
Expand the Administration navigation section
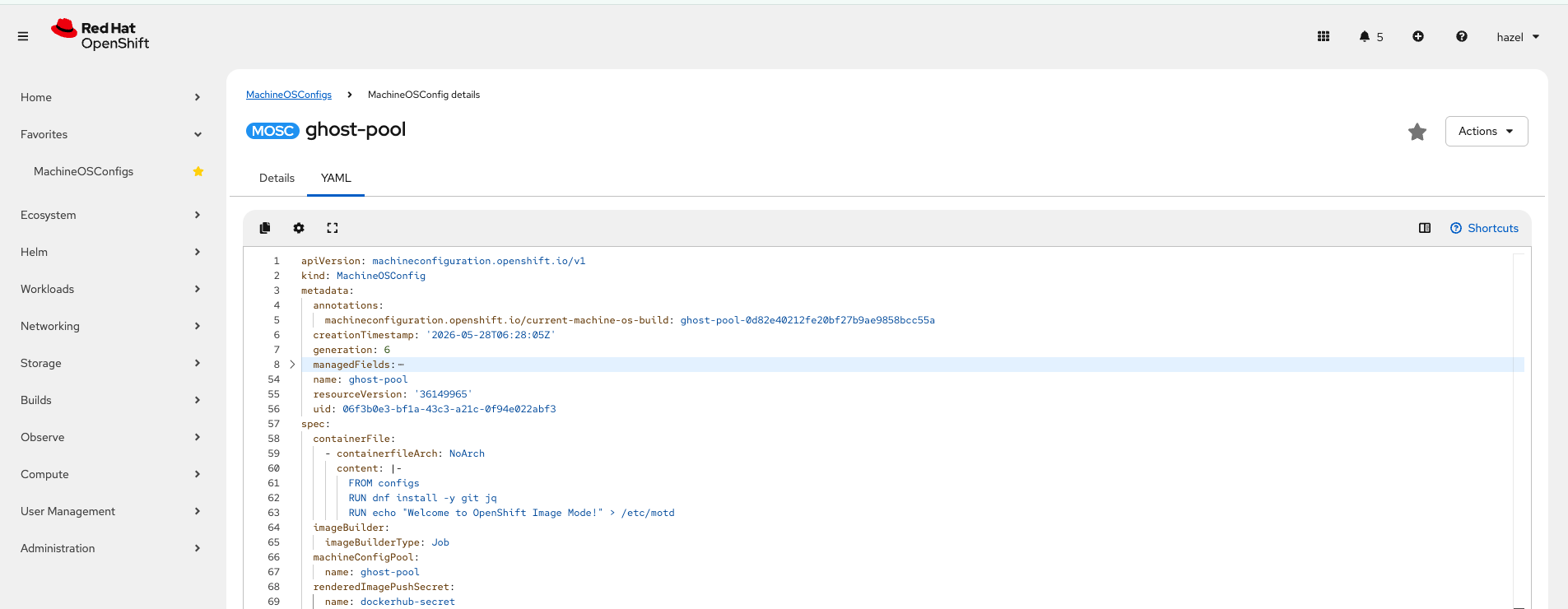(x=111, y=548)
